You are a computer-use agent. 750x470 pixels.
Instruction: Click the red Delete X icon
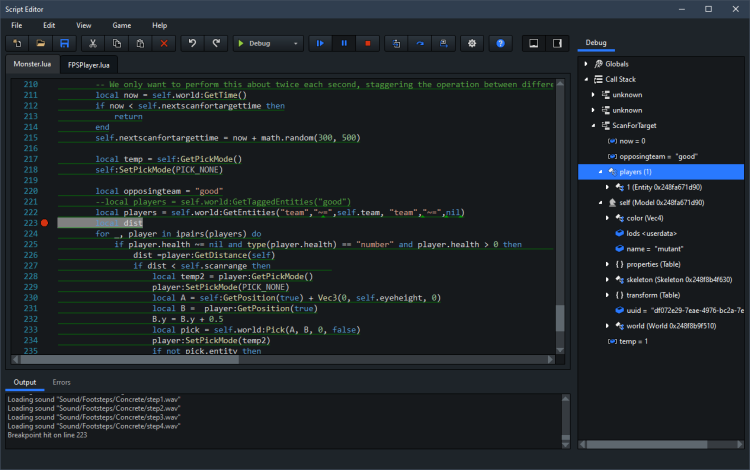[x=164, y=44]
